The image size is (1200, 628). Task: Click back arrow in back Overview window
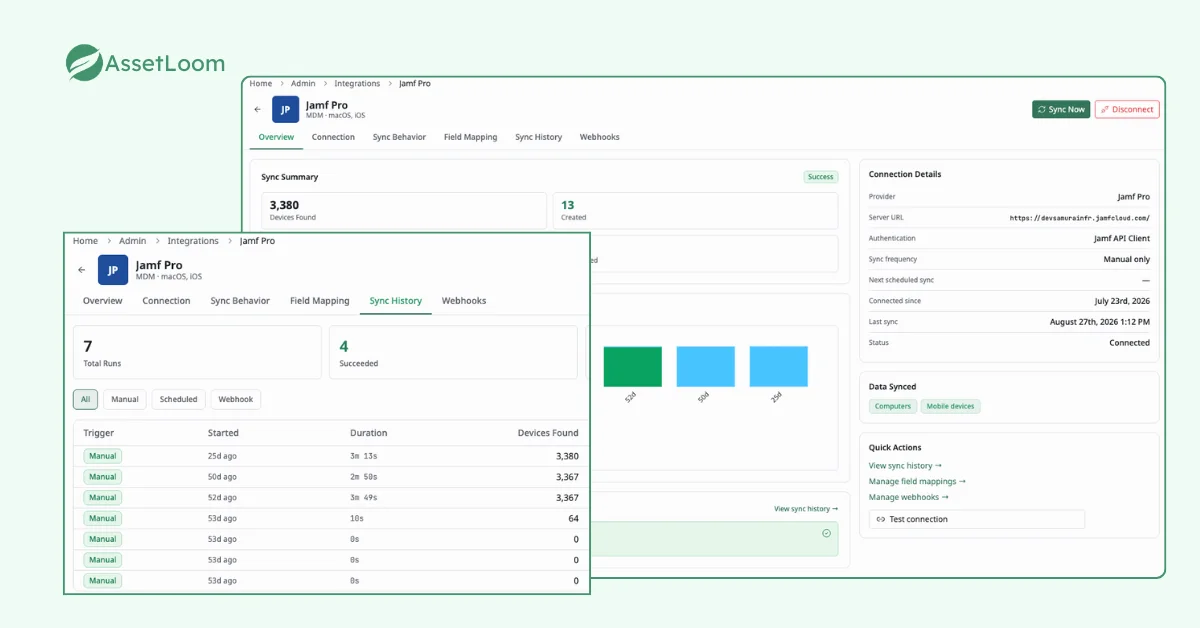[x=257, y=110]
